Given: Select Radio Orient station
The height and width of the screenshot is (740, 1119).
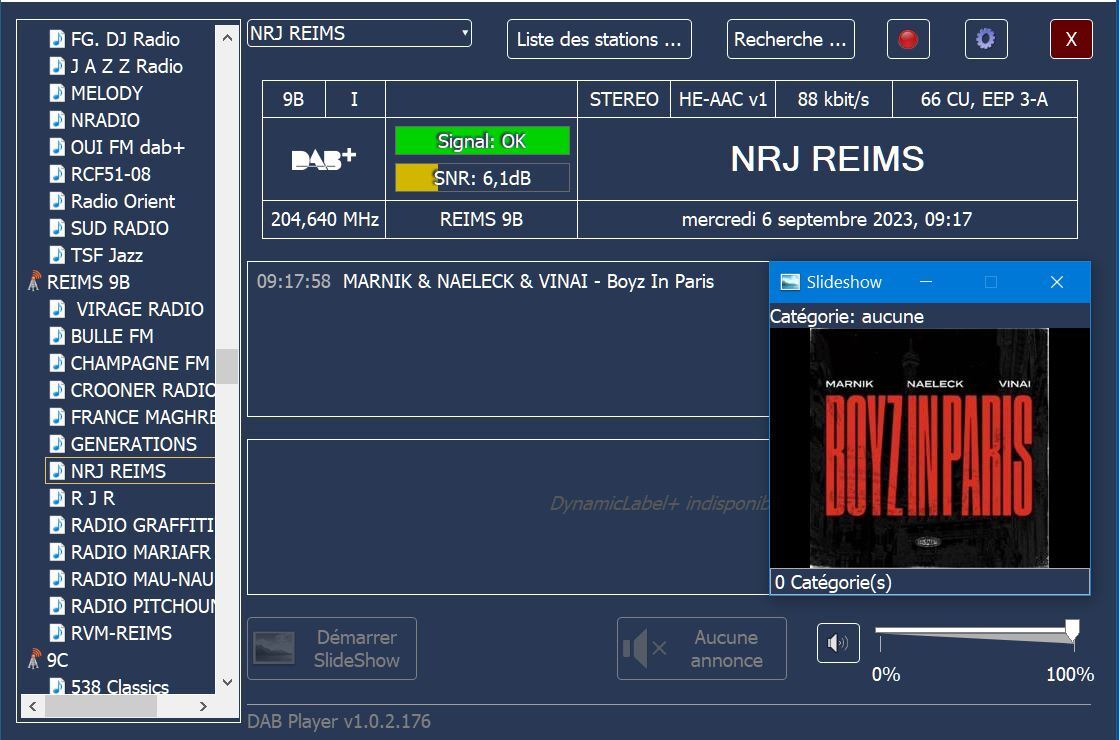Looking at the screenshot, I should point(123,202).
